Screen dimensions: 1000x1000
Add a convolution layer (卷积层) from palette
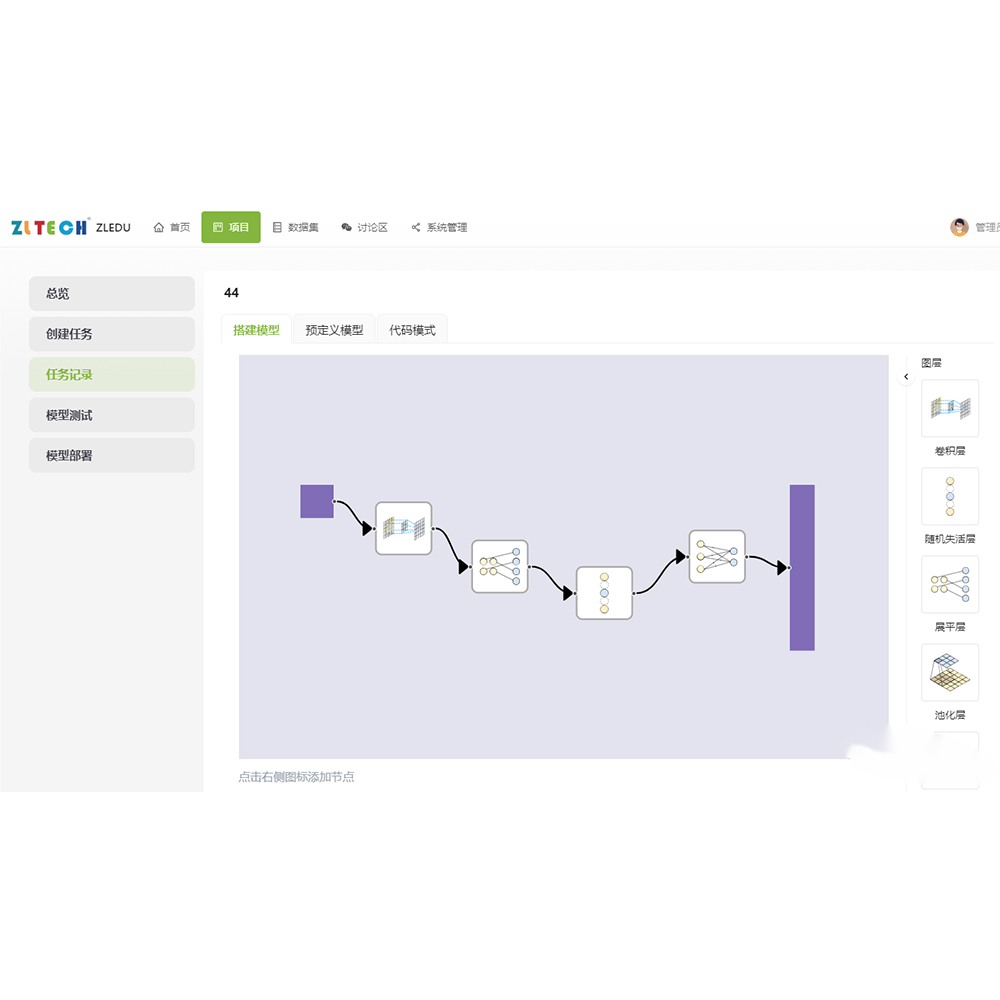tap(949, 408)
